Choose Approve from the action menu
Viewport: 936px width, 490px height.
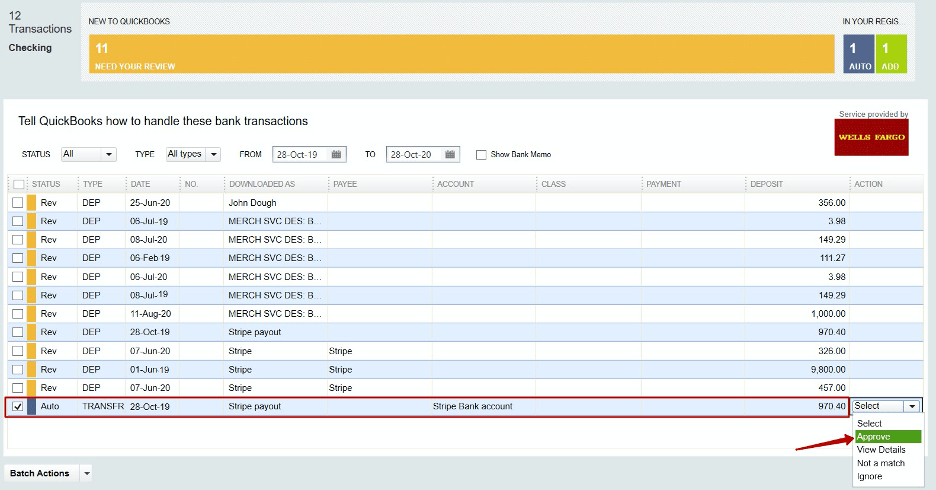888,437
